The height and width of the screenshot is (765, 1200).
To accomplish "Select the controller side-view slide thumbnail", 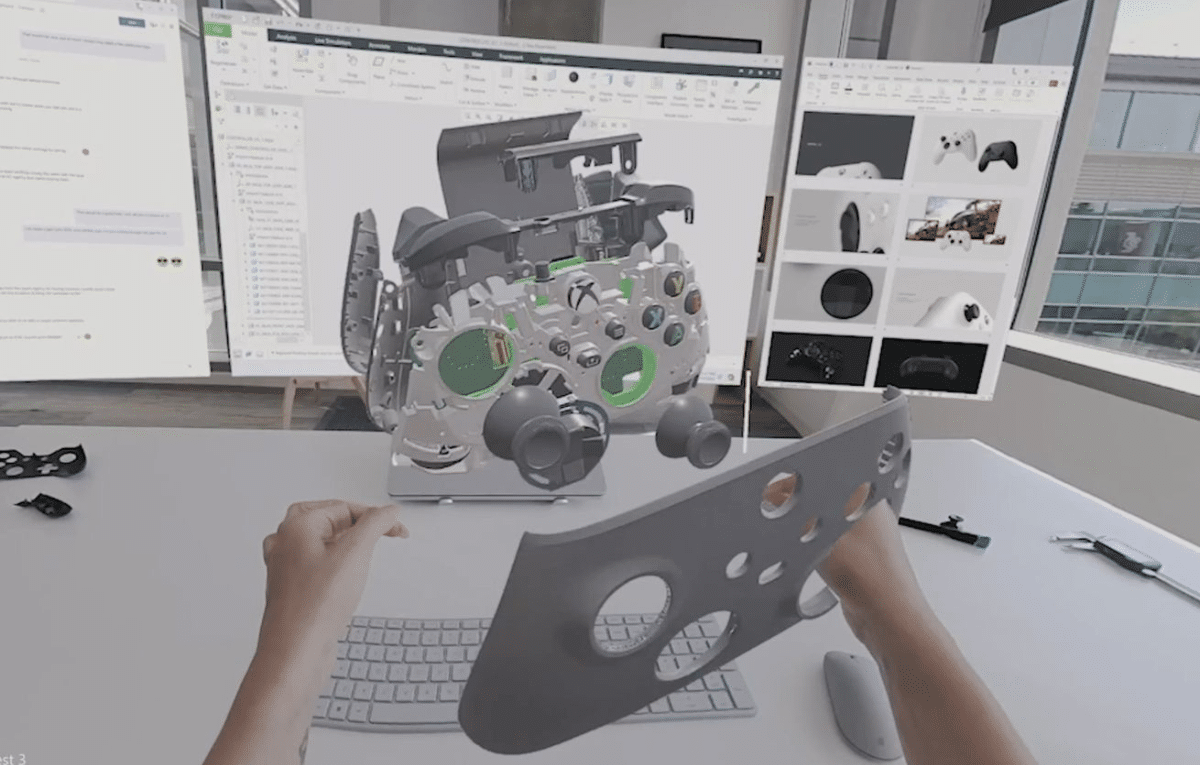I will pyautogui.click(x=842, y=220).
